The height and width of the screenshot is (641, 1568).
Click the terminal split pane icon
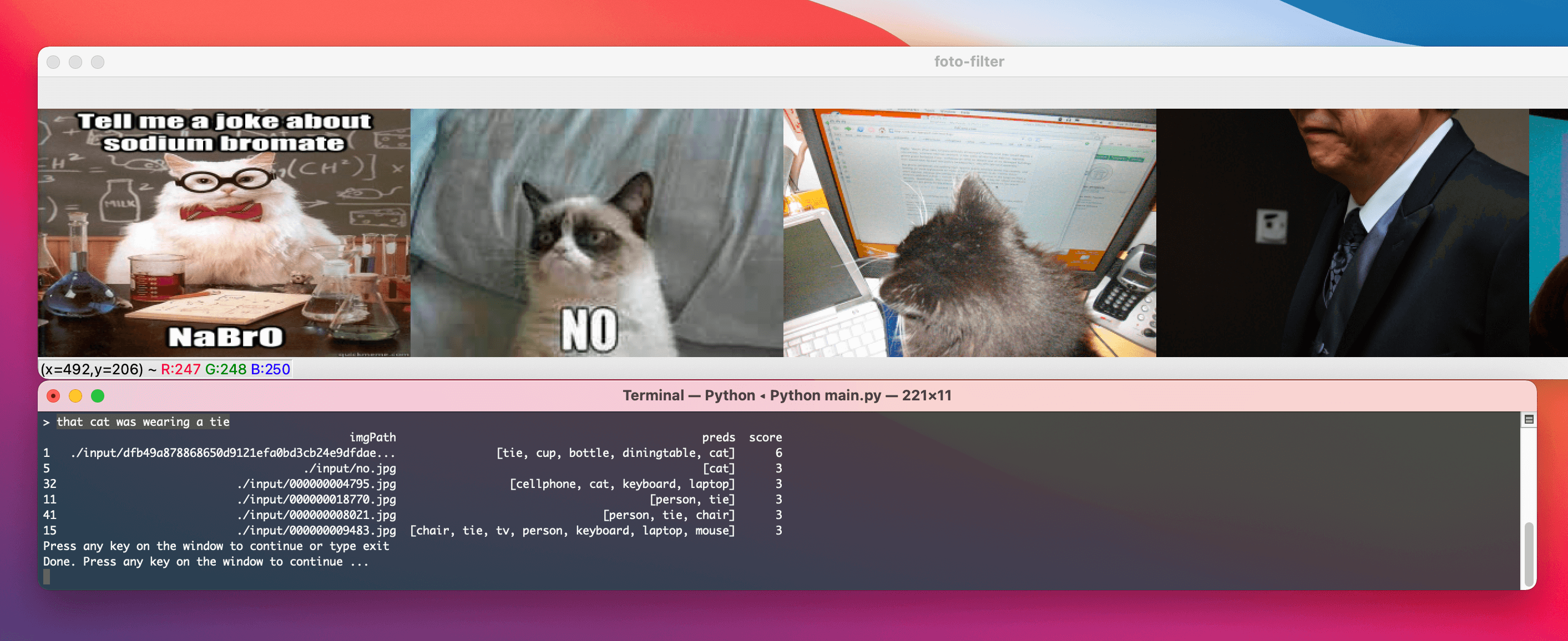[1529, 419]
